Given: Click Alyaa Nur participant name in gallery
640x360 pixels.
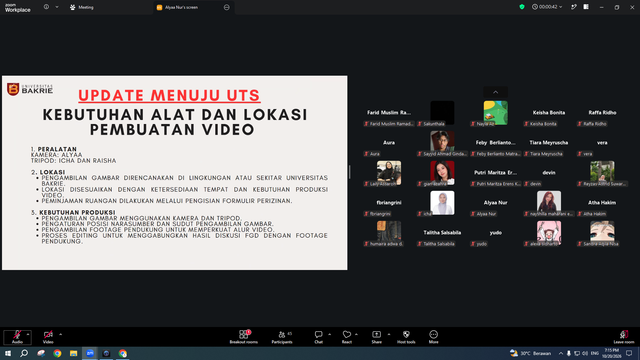Looking at the screenshot, I should pyautogui.click(x=496, y=202).
